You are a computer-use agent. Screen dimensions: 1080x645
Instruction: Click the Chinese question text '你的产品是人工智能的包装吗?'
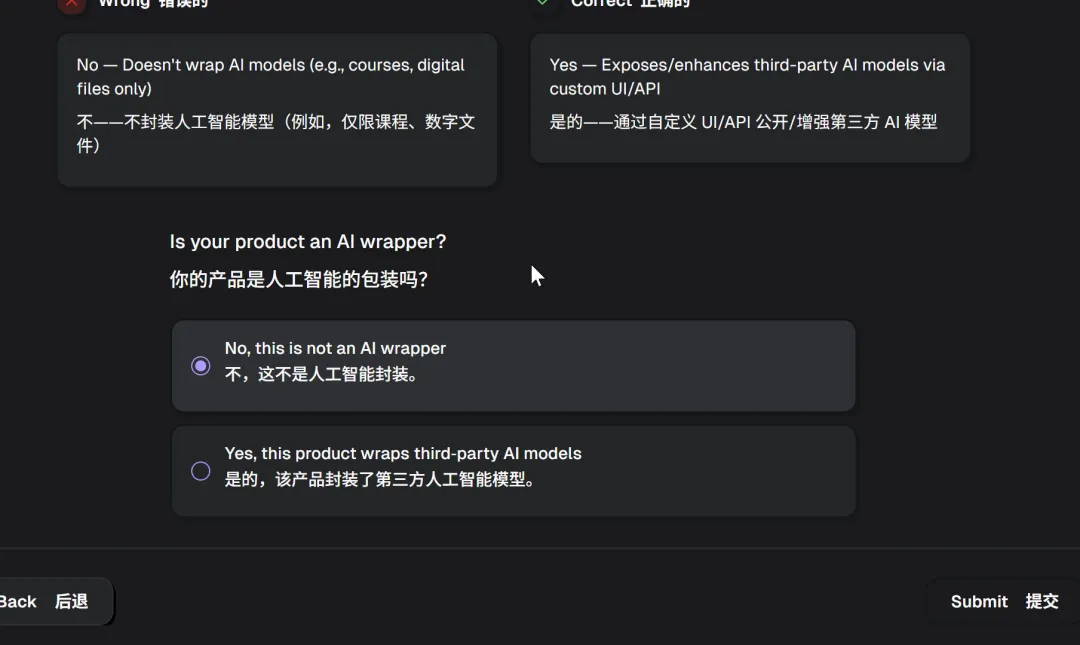point(299,280)
